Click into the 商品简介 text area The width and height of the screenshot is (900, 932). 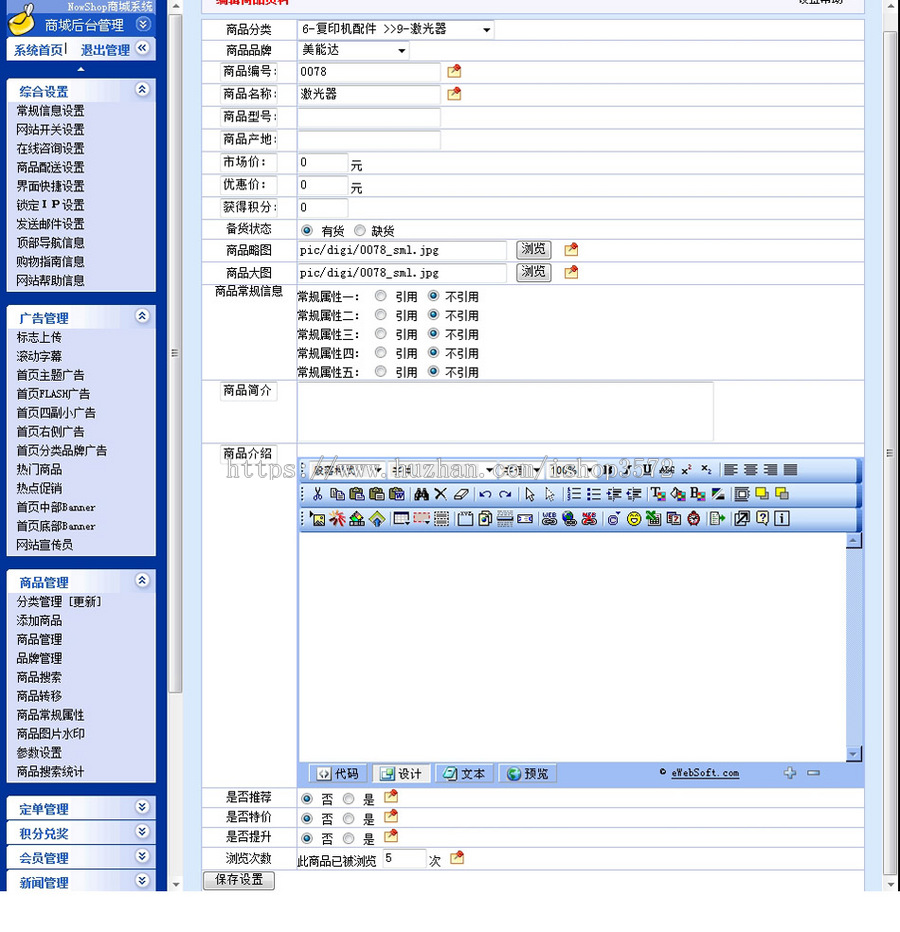[505, 411]
